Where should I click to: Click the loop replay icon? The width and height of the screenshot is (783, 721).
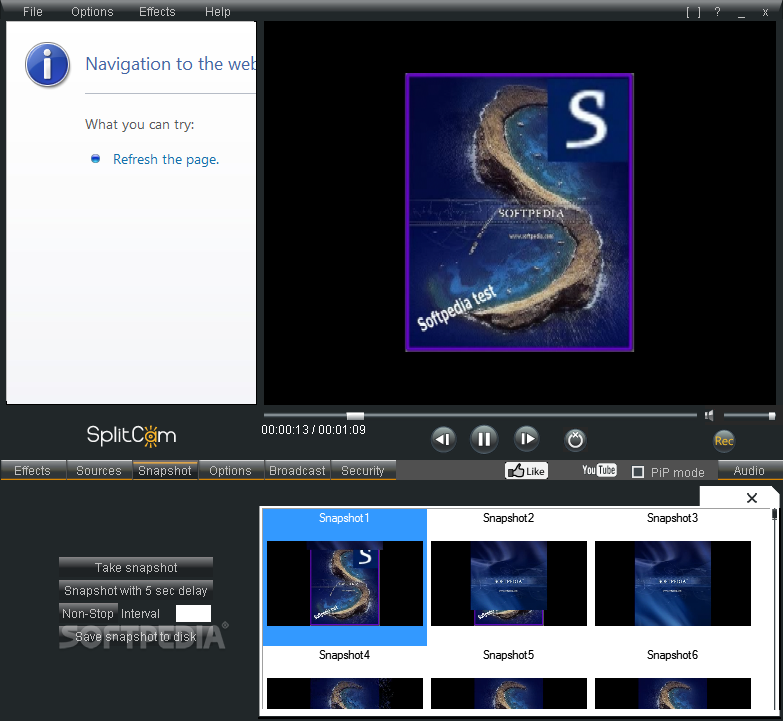(x=575, y=440)
